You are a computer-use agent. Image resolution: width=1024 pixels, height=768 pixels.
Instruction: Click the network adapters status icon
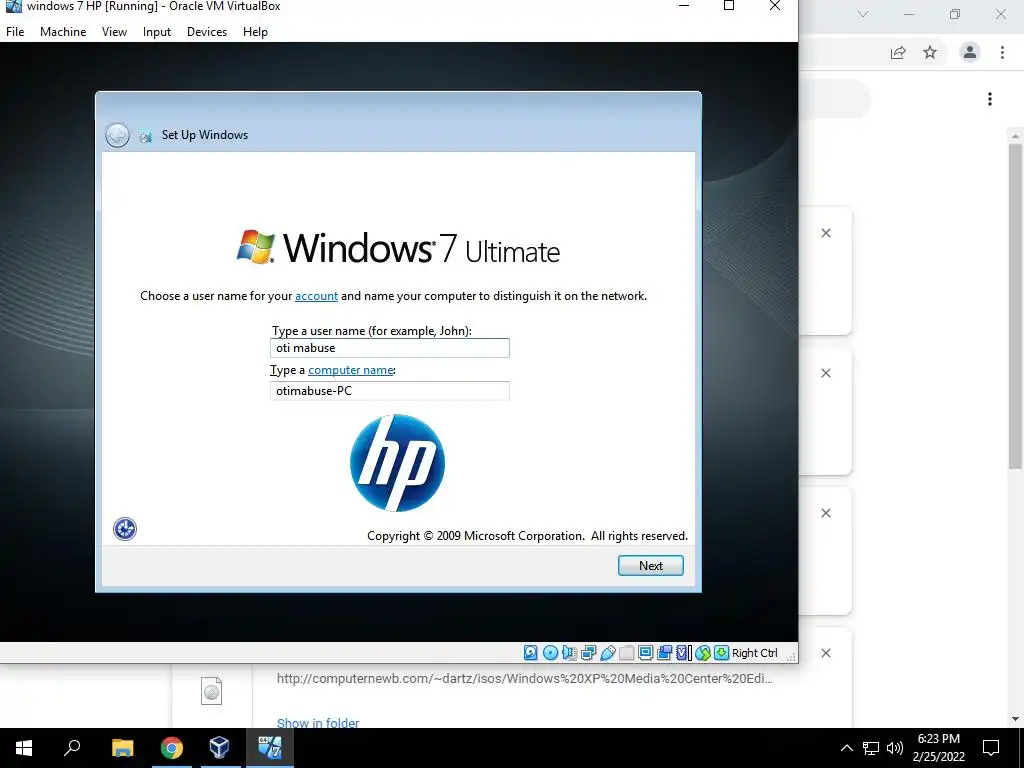588,652
